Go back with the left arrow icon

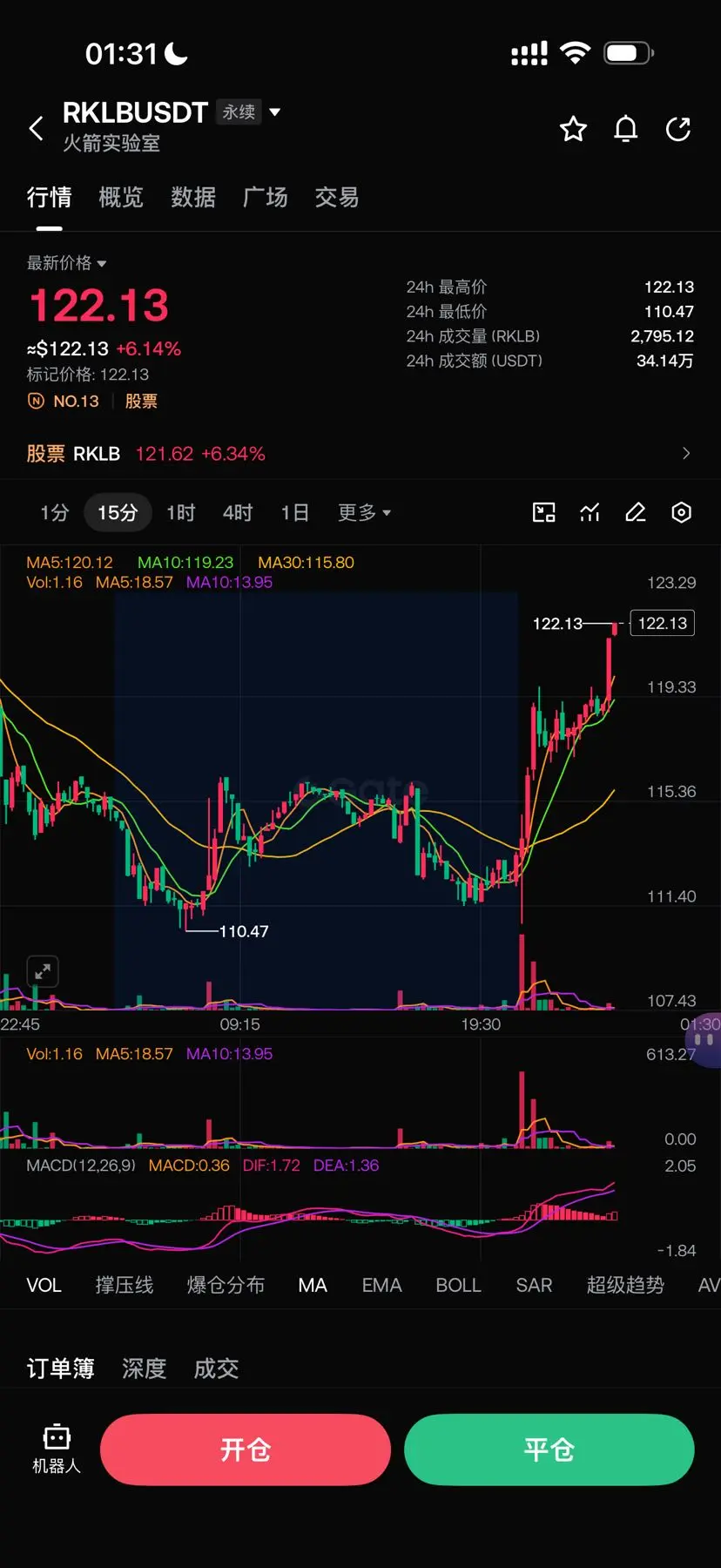click(36, 128)
